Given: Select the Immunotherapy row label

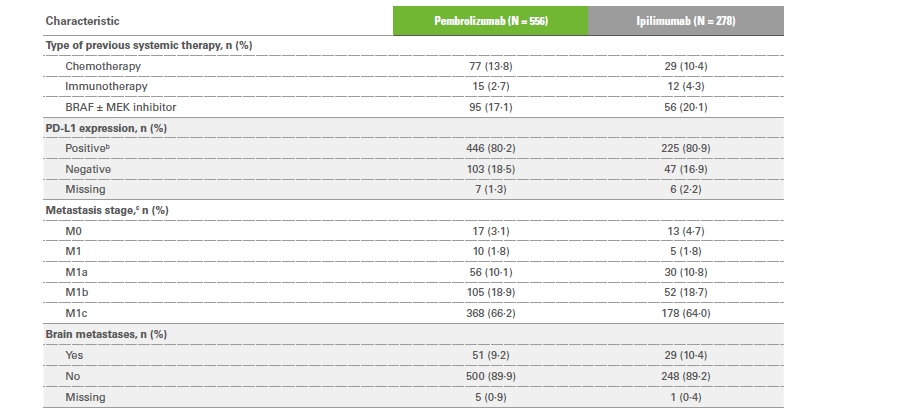Looking at the screenshot, I should point(107,86).
